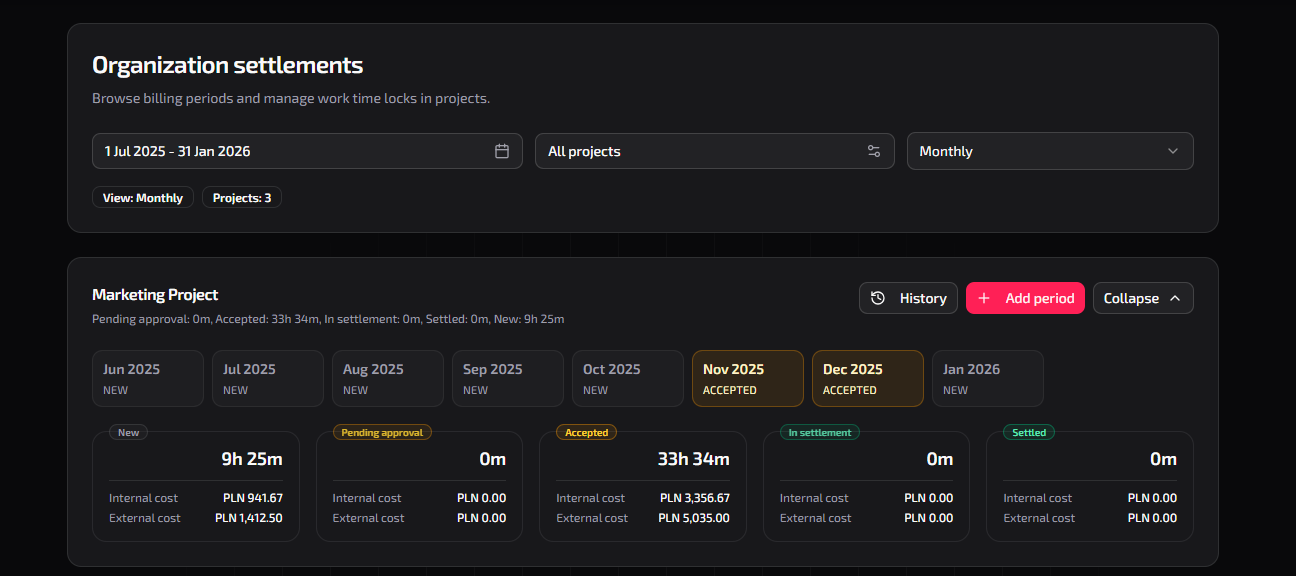Image resolution: width=1296 pixels, height=576 pixels.
Task: Click the date range input field
Action: [x=296, y=151]
